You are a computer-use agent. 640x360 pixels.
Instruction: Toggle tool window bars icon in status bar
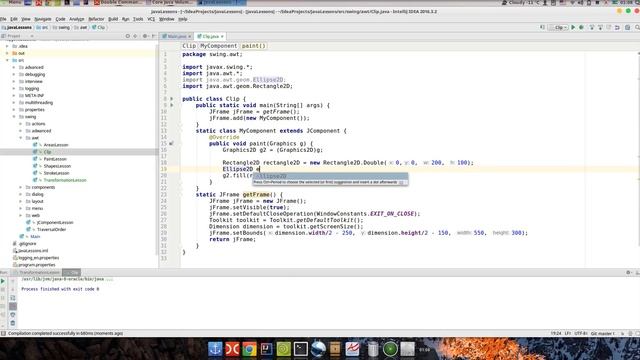click(x=3, y=333)
